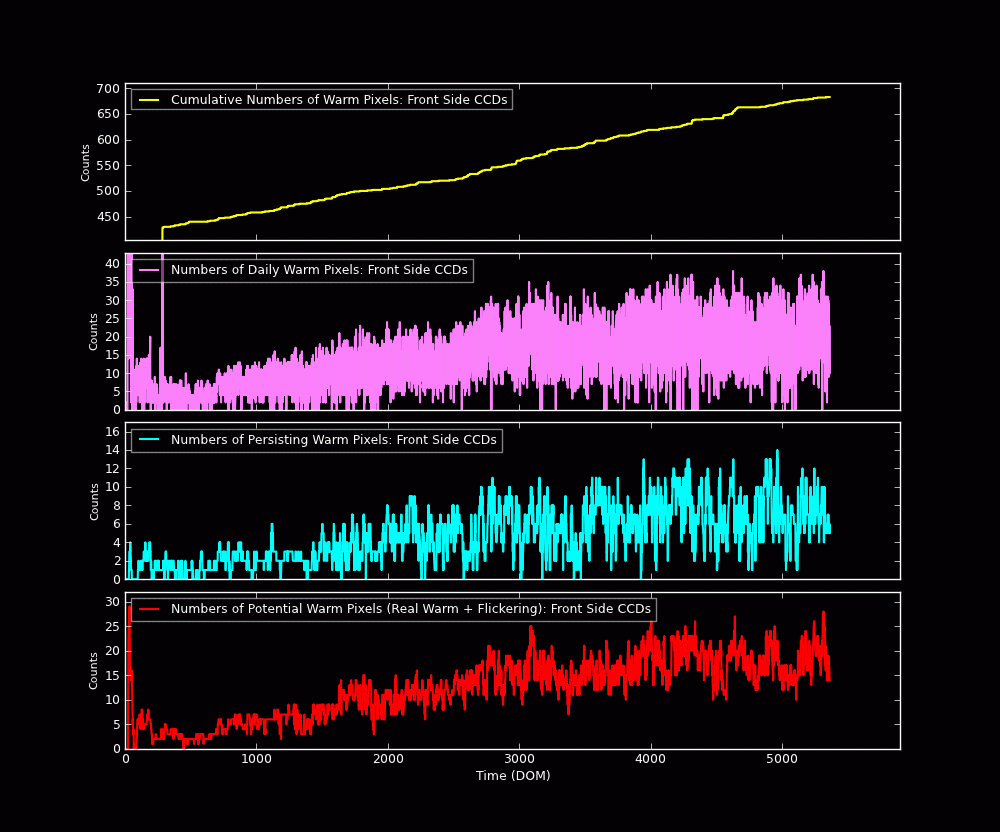Click the yellow line sample in the Cumulative legend
1000x832 pixels.
(x=149, y=100)
